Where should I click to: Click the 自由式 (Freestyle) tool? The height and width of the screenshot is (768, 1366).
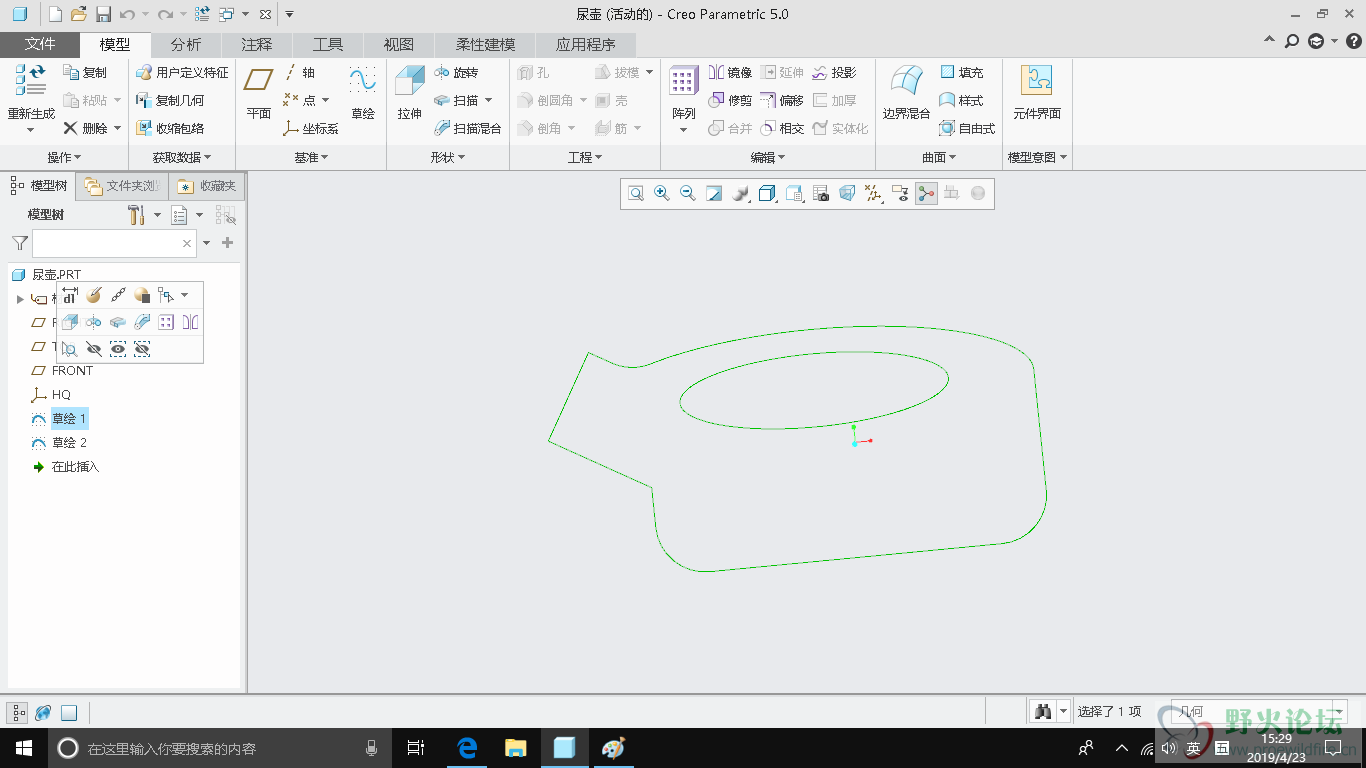point(967,129)
